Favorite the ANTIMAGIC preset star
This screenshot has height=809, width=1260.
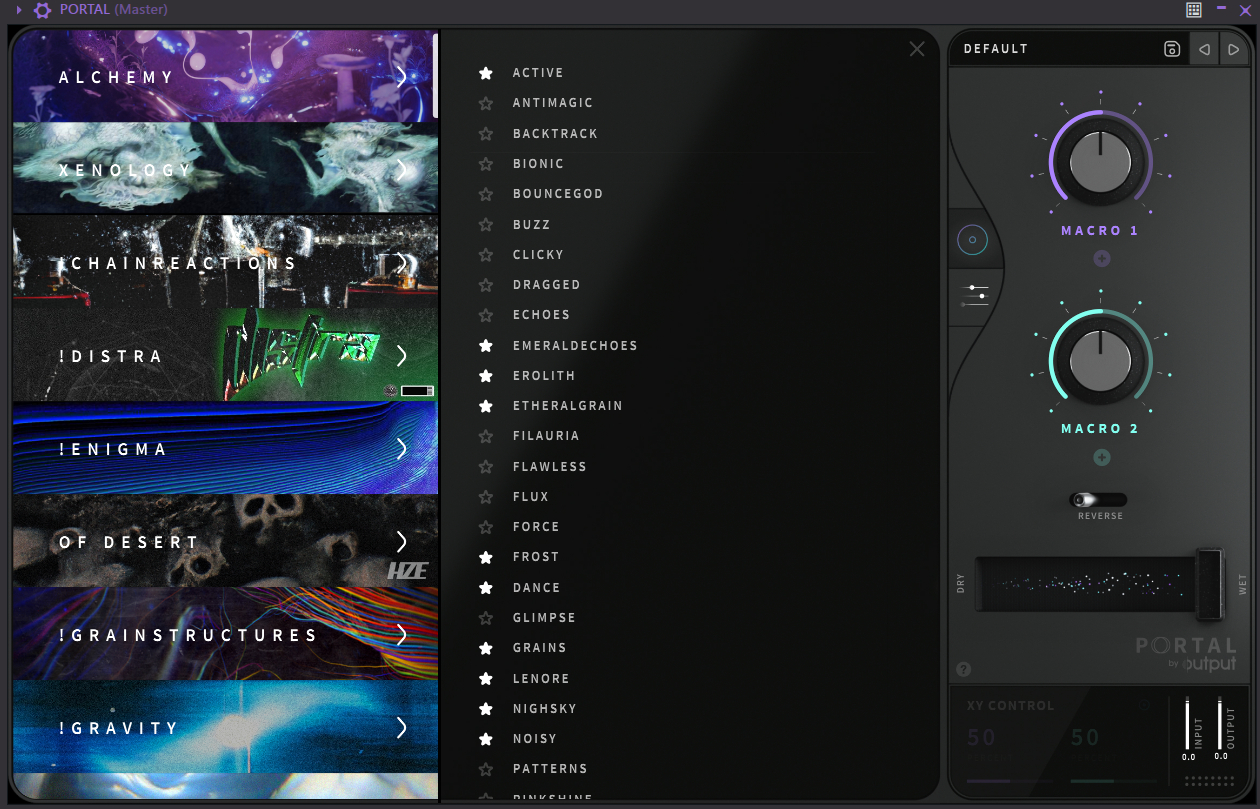coord(486,103)
